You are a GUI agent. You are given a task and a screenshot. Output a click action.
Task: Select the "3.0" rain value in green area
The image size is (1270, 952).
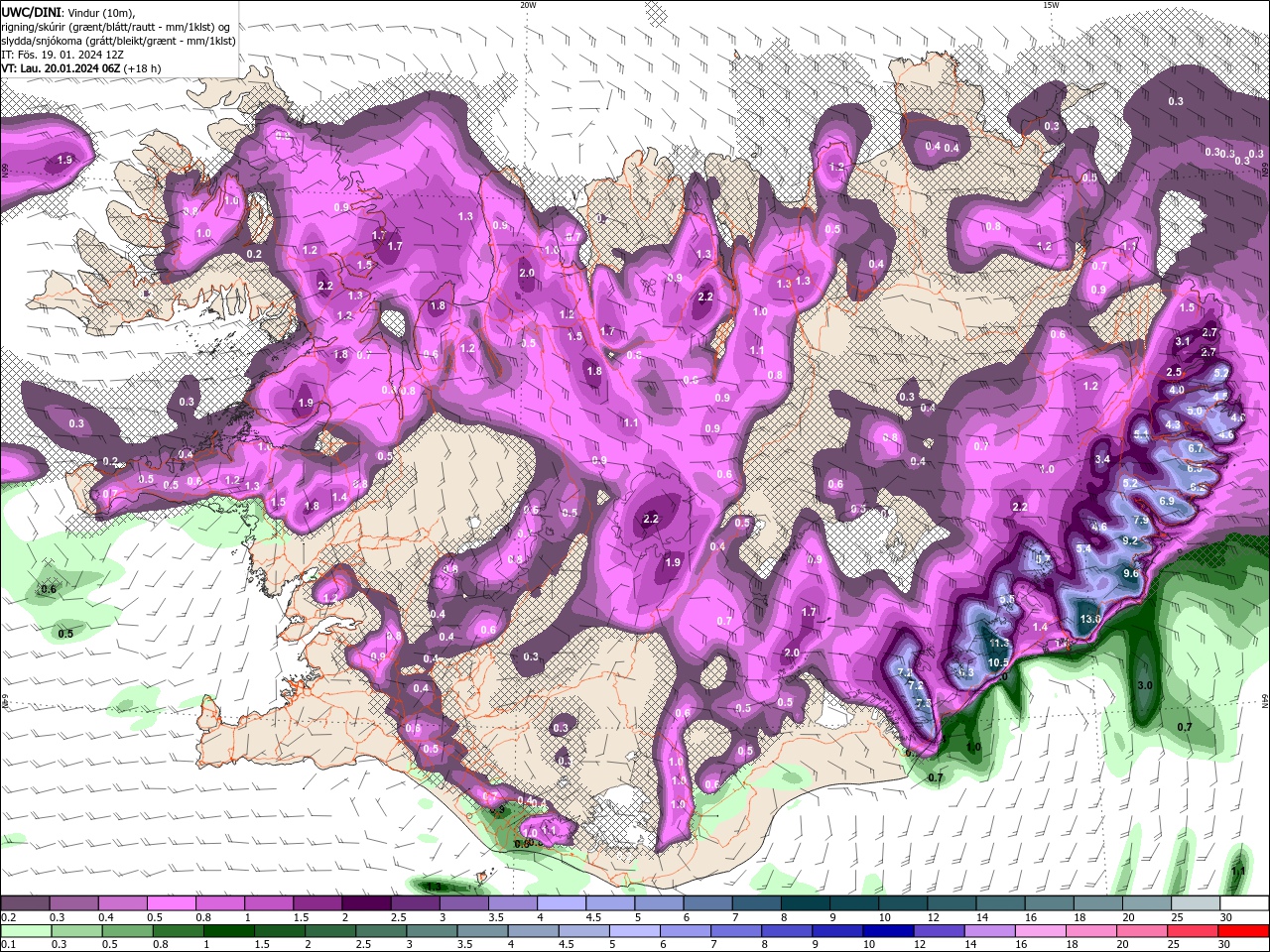click(1145, 685)
